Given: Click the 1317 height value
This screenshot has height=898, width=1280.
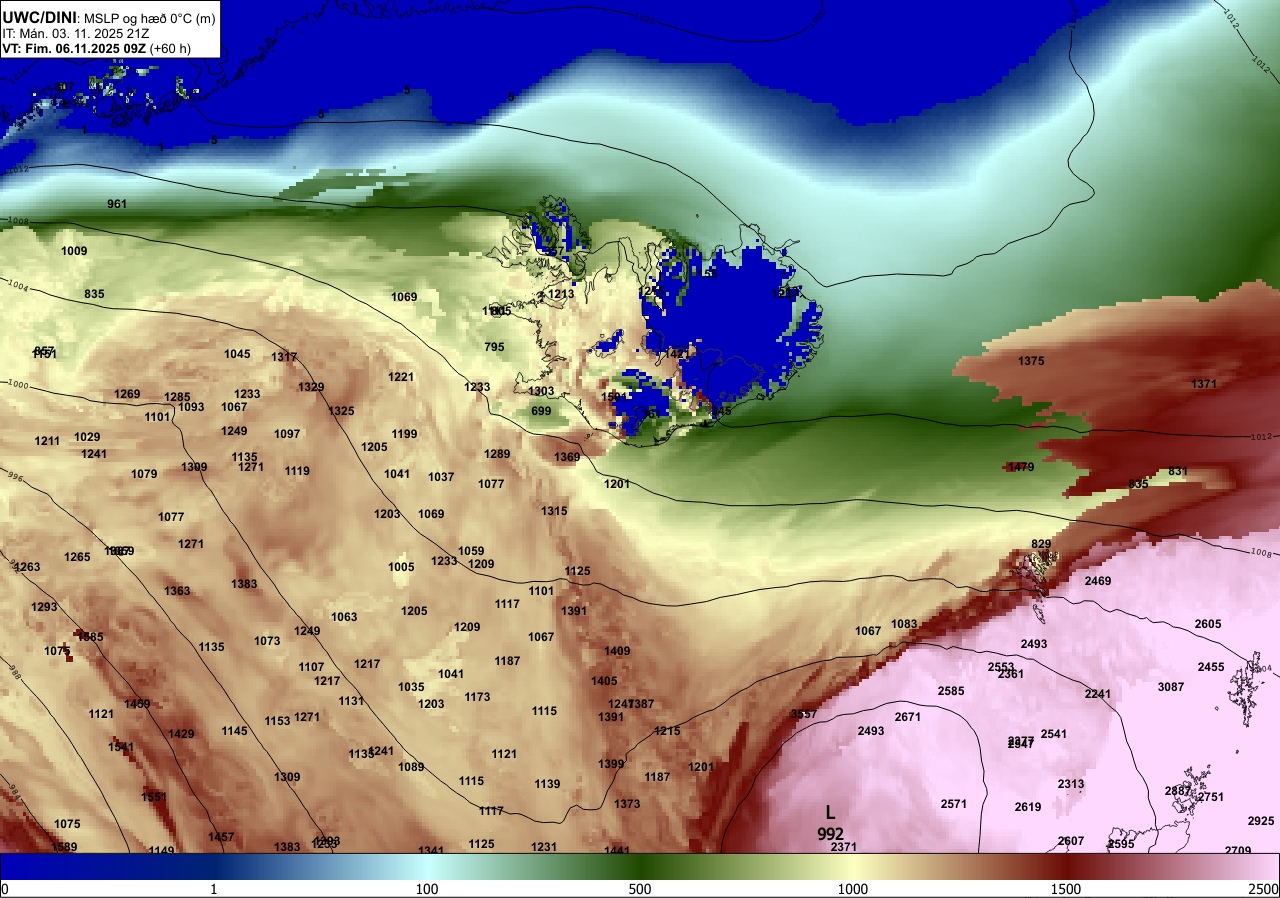Looking at the screenshot, I should [x=284, y=357].
